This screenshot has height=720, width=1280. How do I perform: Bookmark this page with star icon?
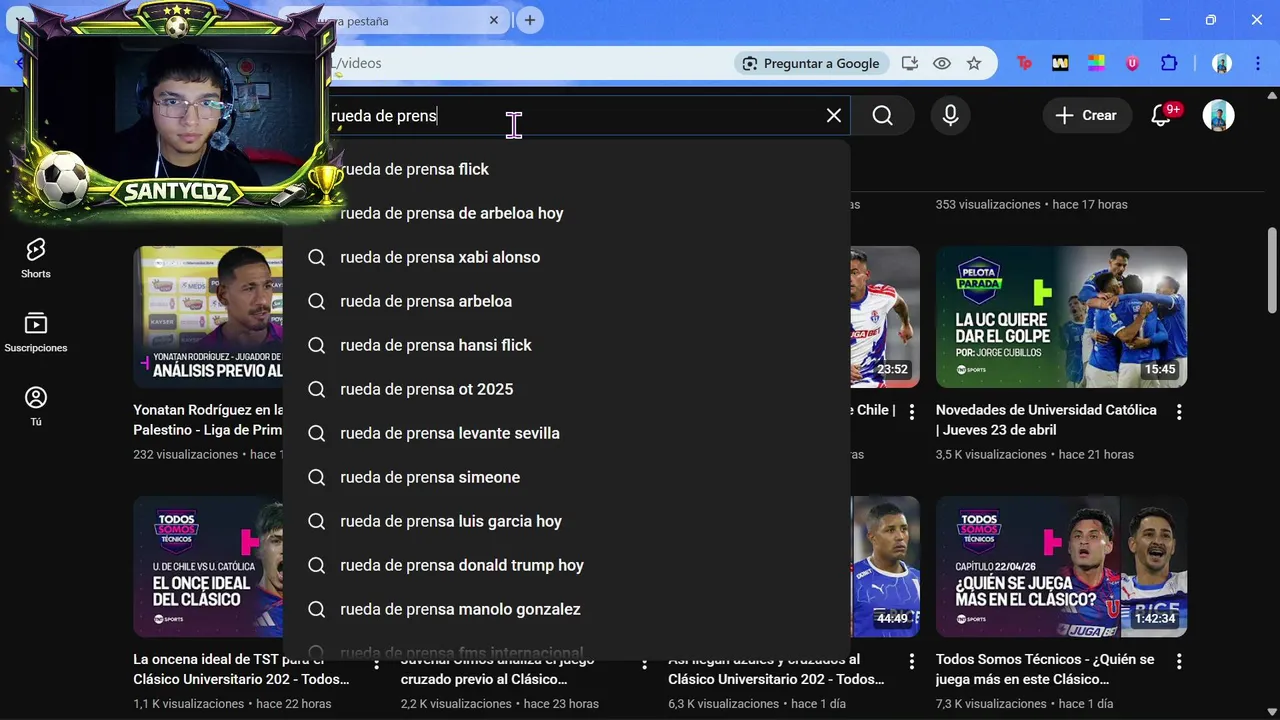(974, 63)
